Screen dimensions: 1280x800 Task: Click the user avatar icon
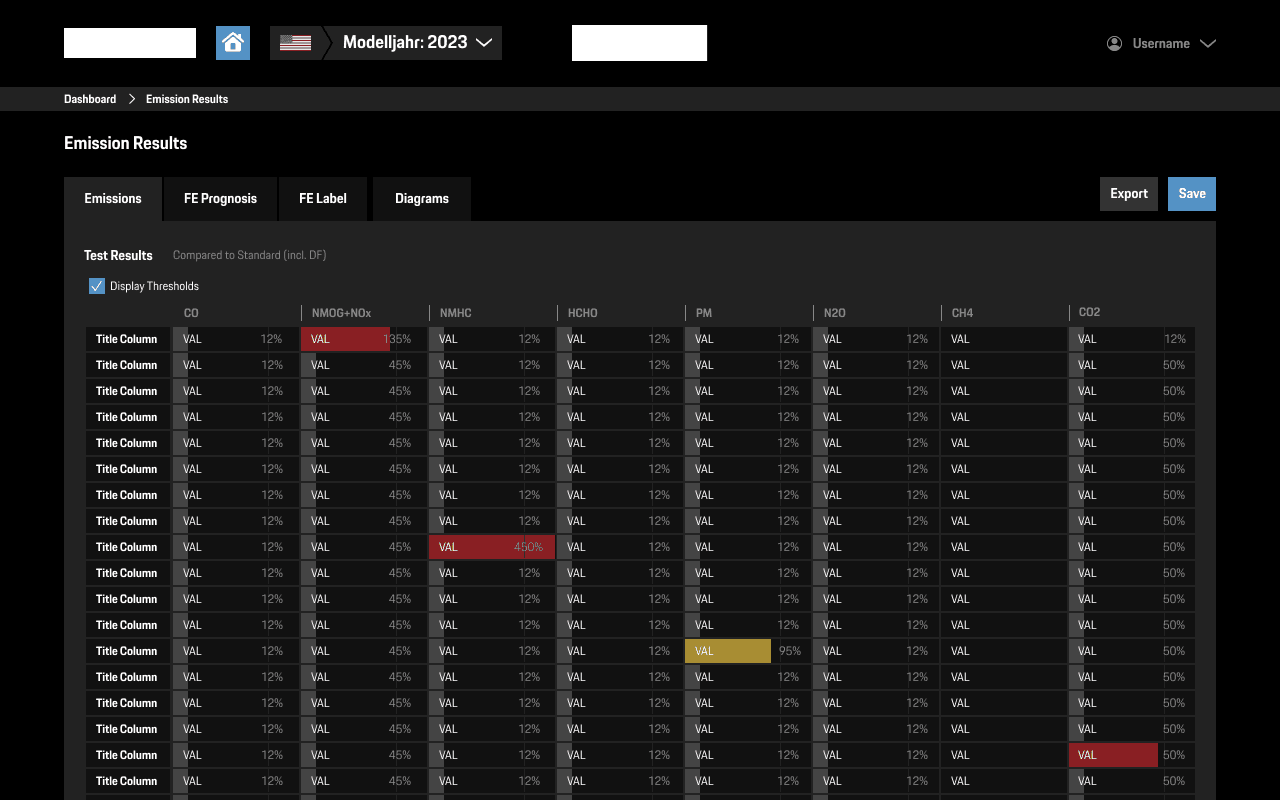coord(1113,43)
